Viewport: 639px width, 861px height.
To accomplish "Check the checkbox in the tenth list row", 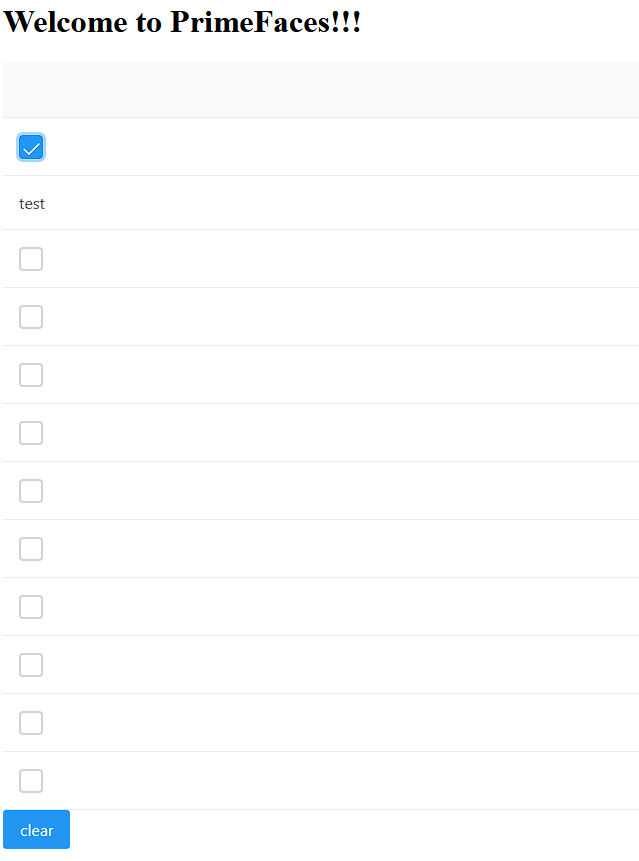I will [31, 723].
